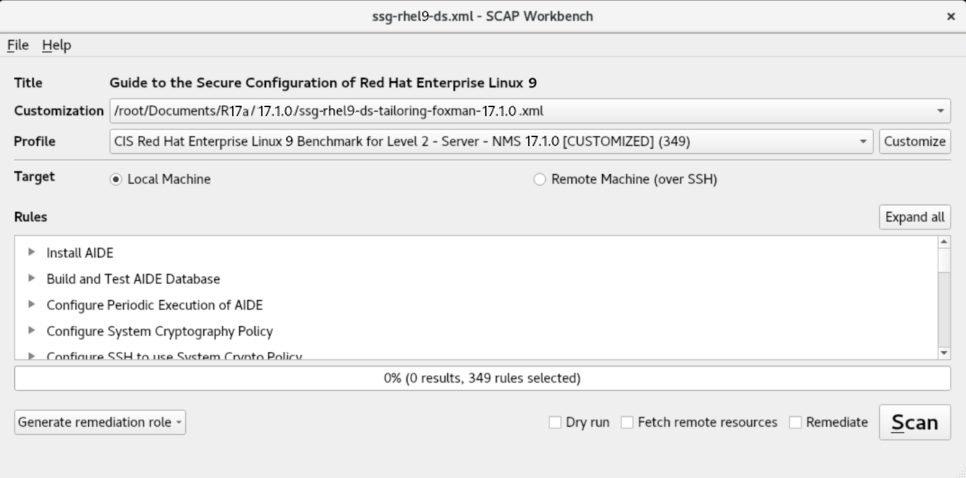Click the Expand all button

914,217
